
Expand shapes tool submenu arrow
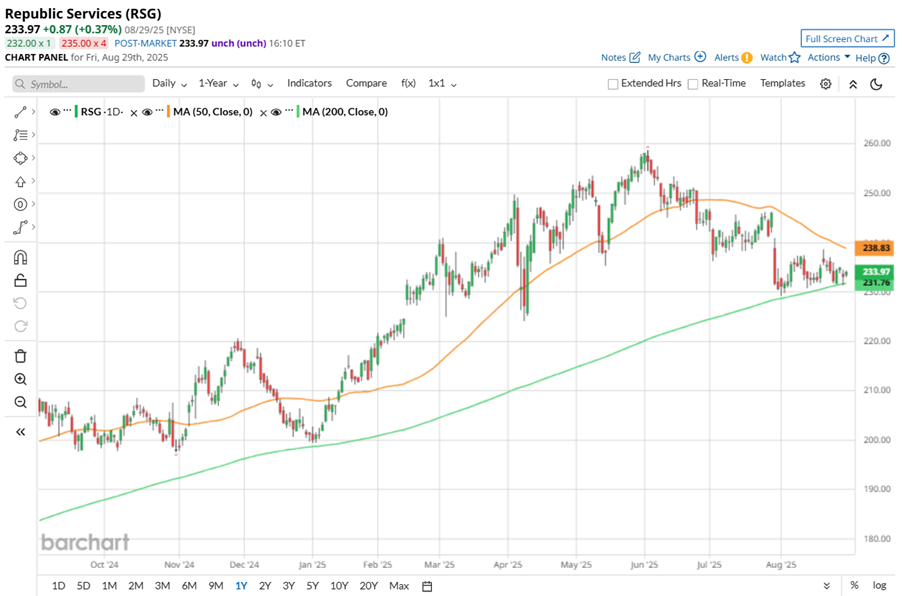point(33,158)
